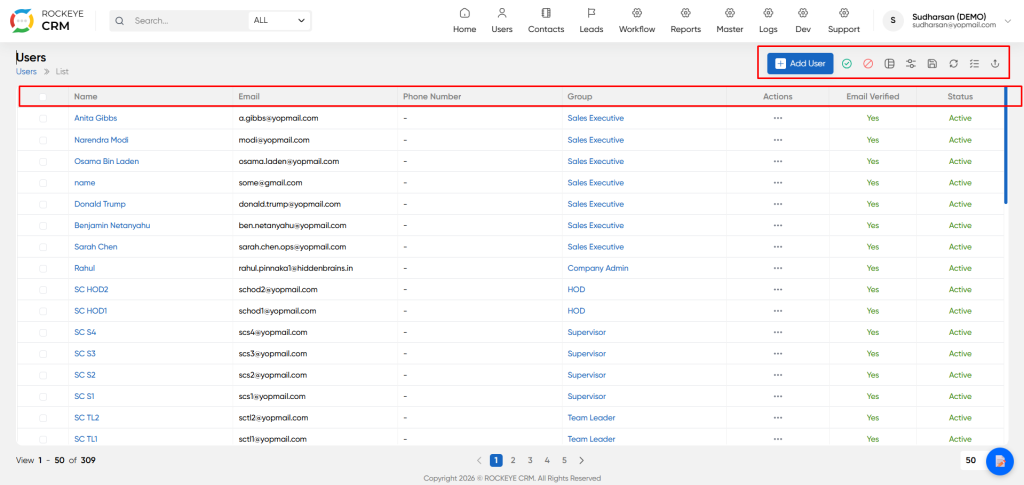The height and width of the screenshot is (485, 1024).
Task: Go to page 3
Action: (530, 460)
